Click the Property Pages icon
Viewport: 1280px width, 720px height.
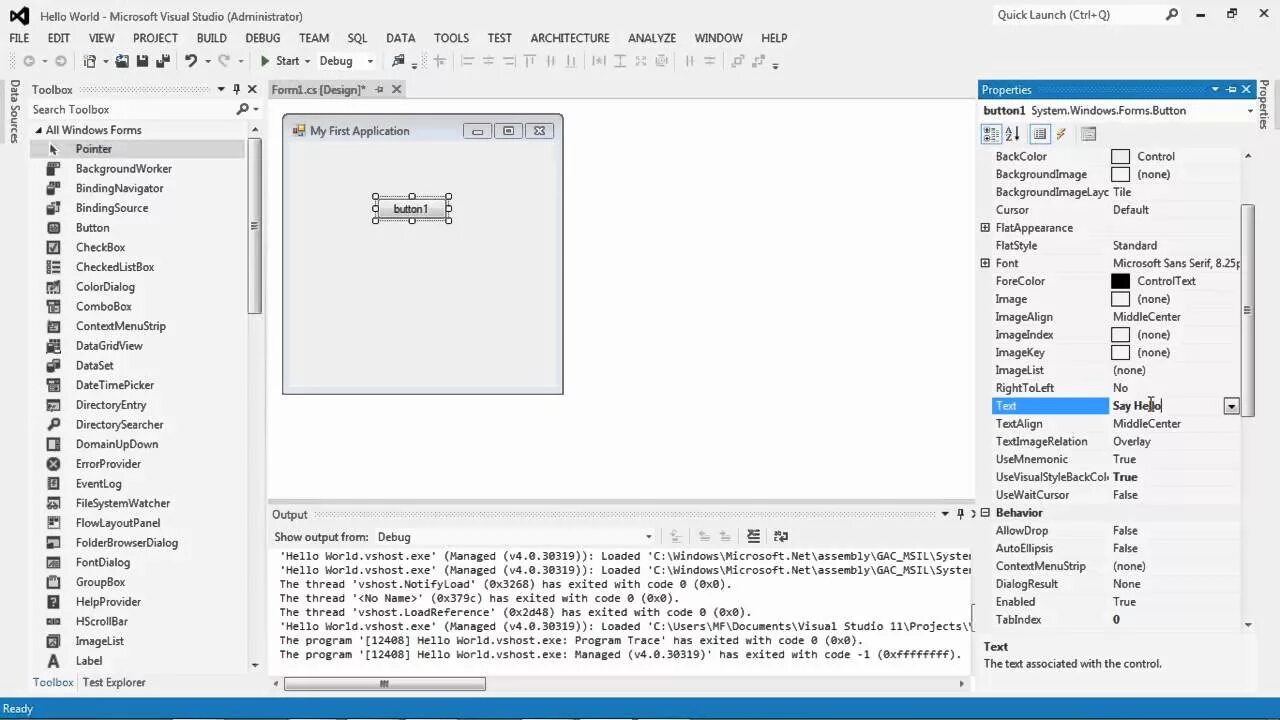click(x=1089, y=133)
